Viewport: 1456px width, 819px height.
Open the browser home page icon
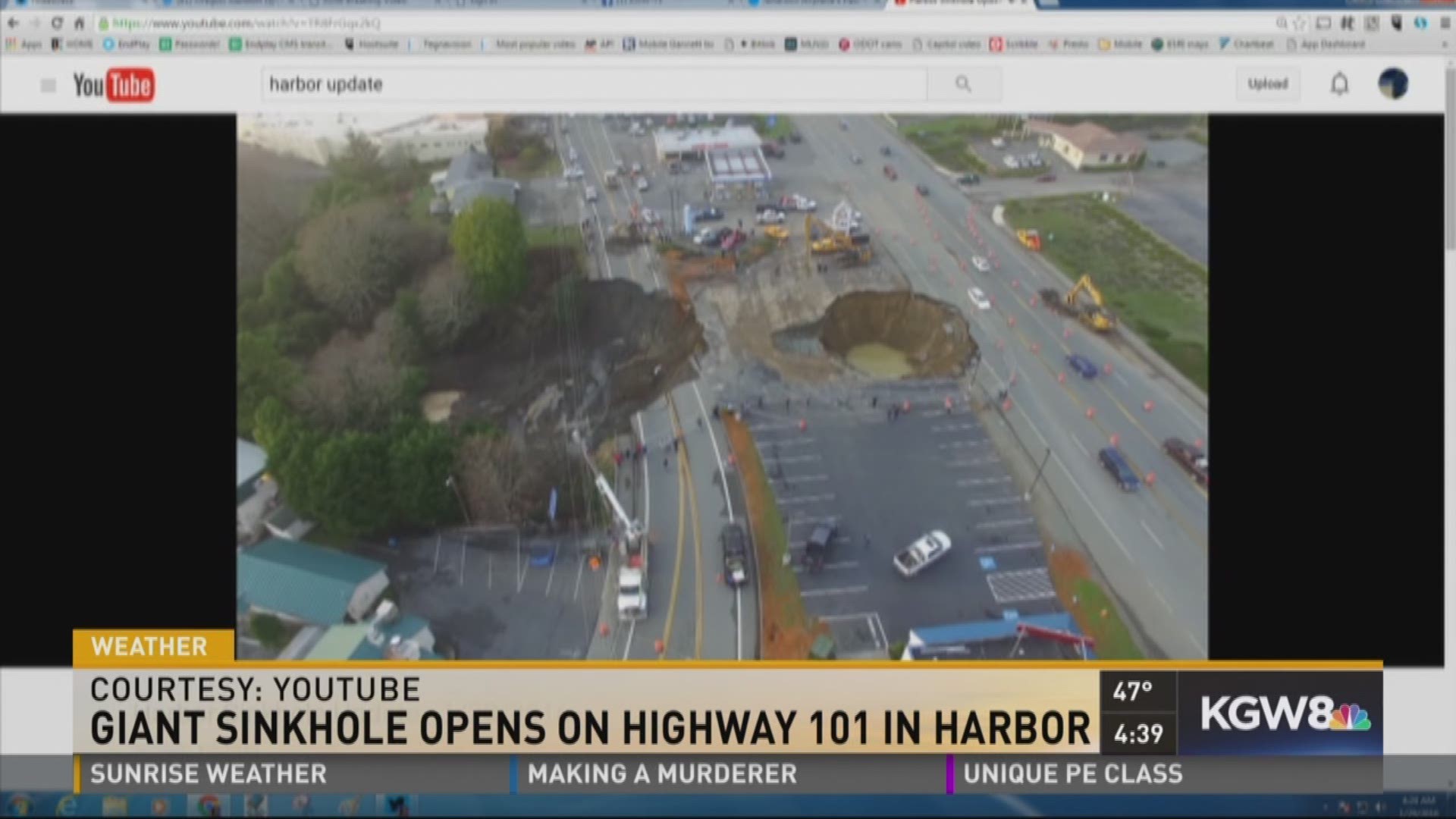pyautogui.click(x=79, y=24)
